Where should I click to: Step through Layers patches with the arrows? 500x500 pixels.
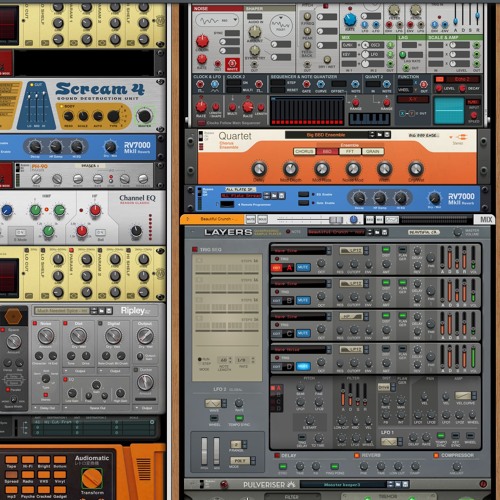[x=370, y=232]
